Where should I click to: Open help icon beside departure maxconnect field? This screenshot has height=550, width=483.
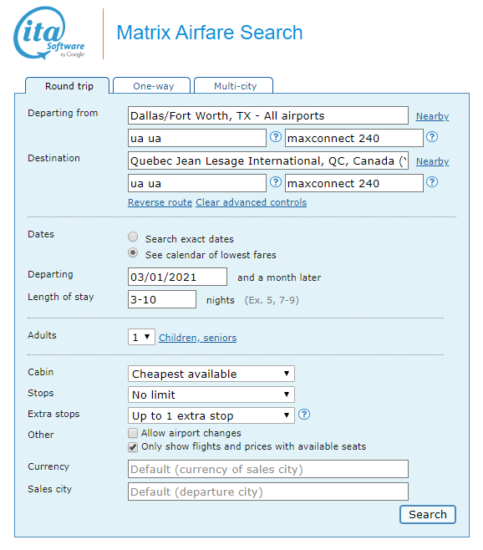(x=432, y=137)
